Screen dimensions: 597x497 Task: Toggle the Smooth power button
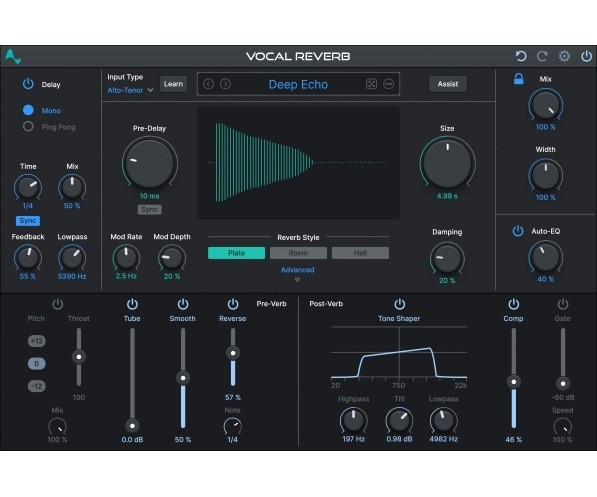click(x=183, y=304)
